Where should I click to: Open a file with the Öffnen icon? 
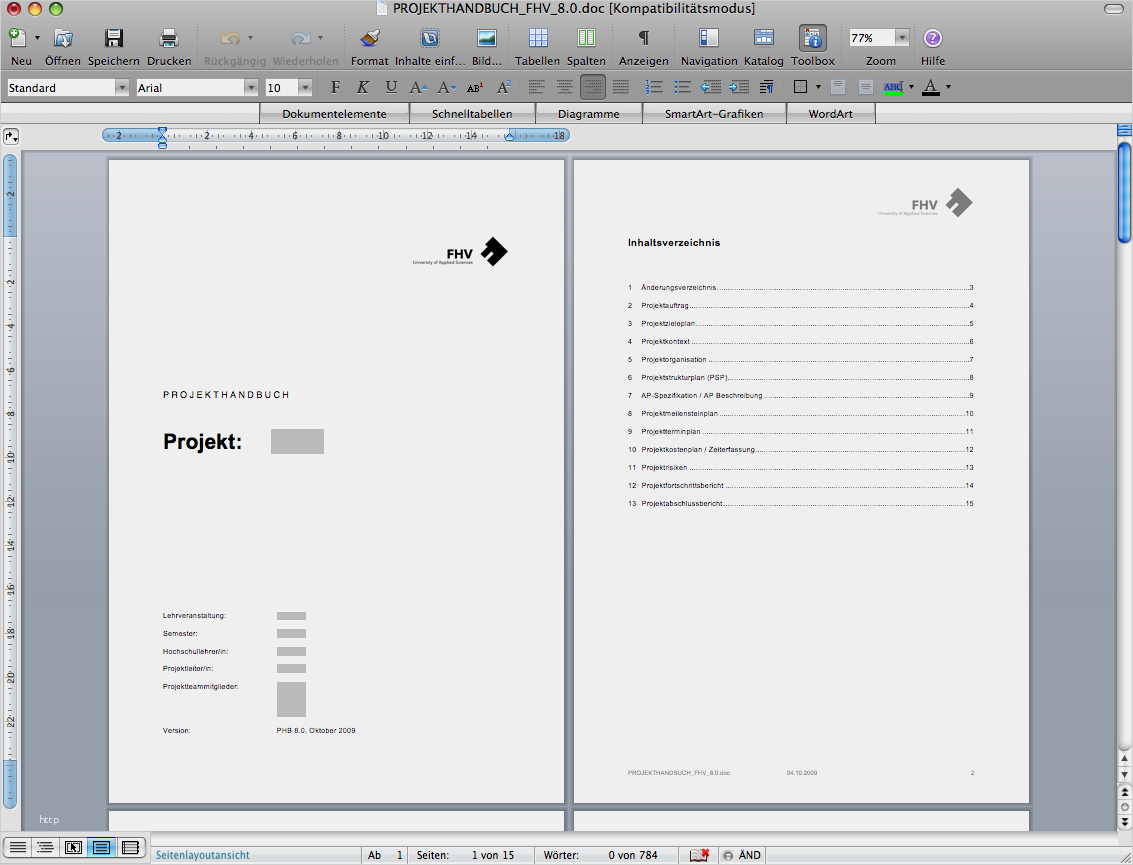click(x=63, y=38)
